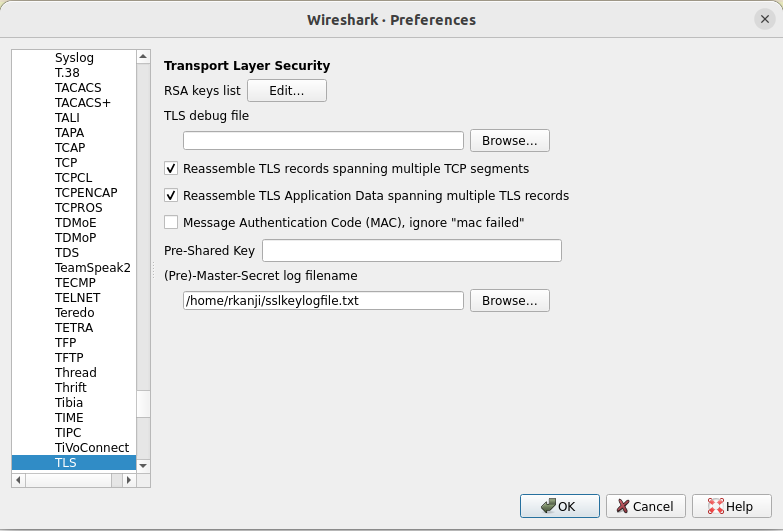Select Thread protocol
Image resolution: width=783 pixels, height=531 pixels.
pyautogui.click(x=74, y=372)
